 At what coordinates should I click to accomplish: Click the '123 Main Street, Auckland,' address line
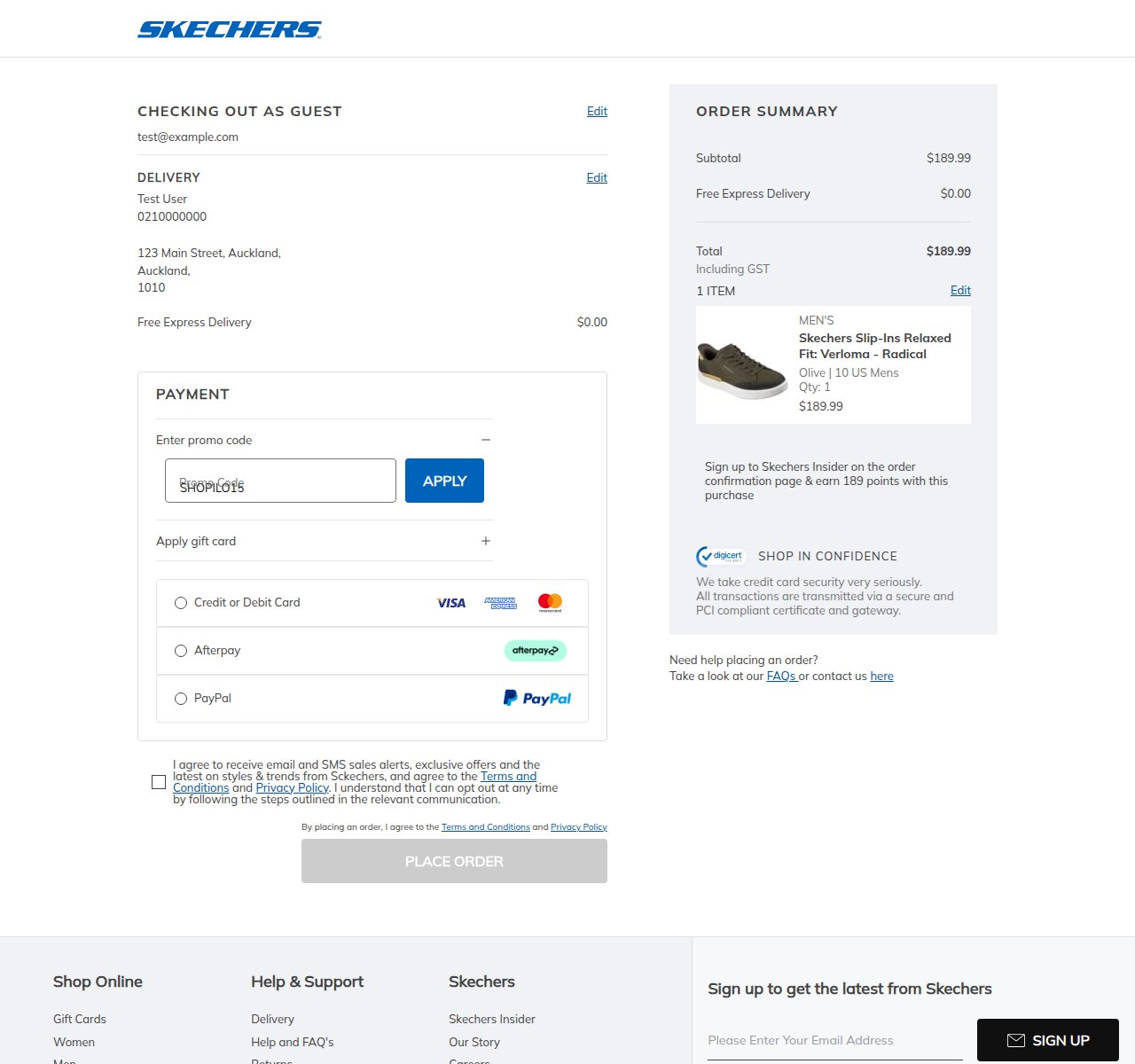coord(209,253)
